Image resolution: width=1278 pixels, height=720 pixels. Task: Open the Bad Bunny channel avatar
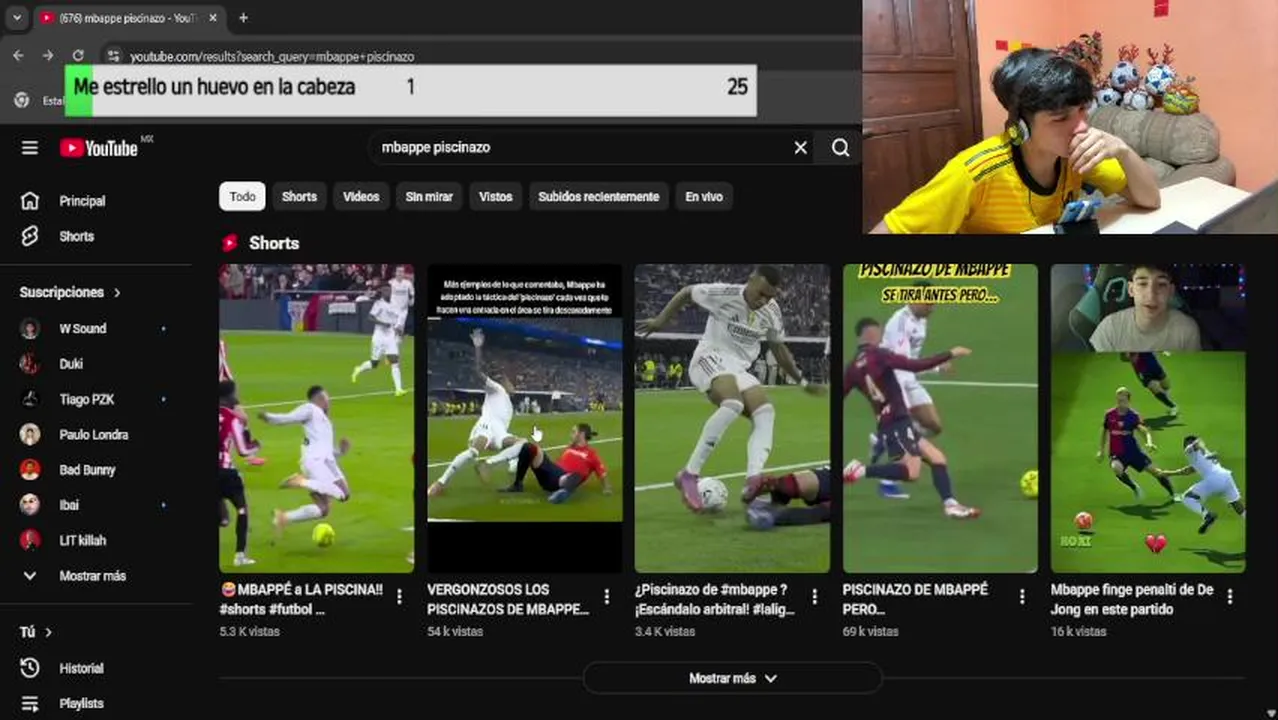(30, 469)
